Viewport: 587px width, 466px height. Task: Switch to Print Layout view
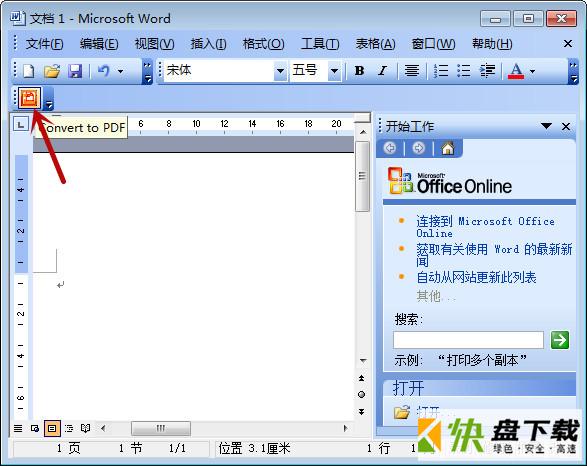[x=52, y=428]
